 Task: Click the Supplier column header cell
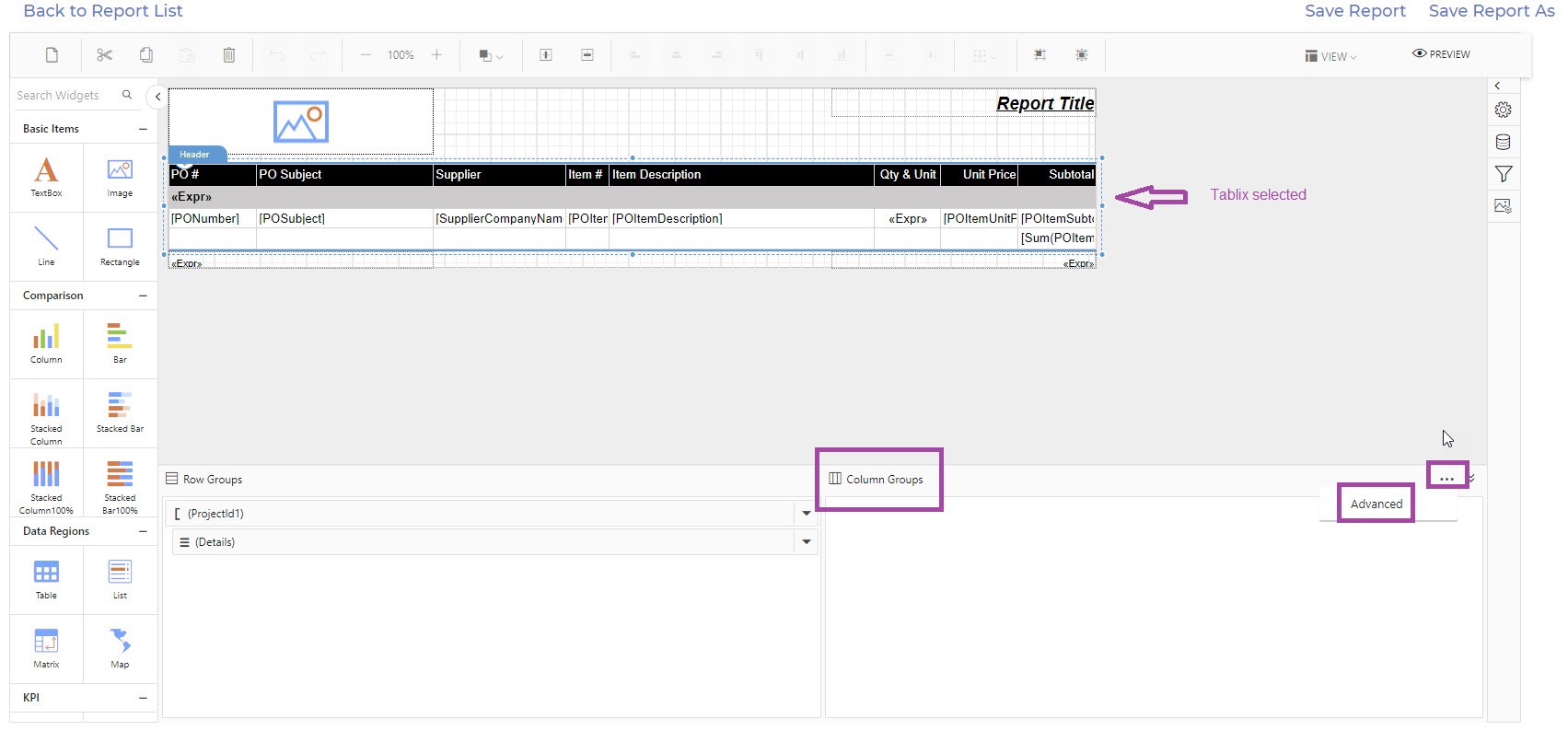(499, 175)
